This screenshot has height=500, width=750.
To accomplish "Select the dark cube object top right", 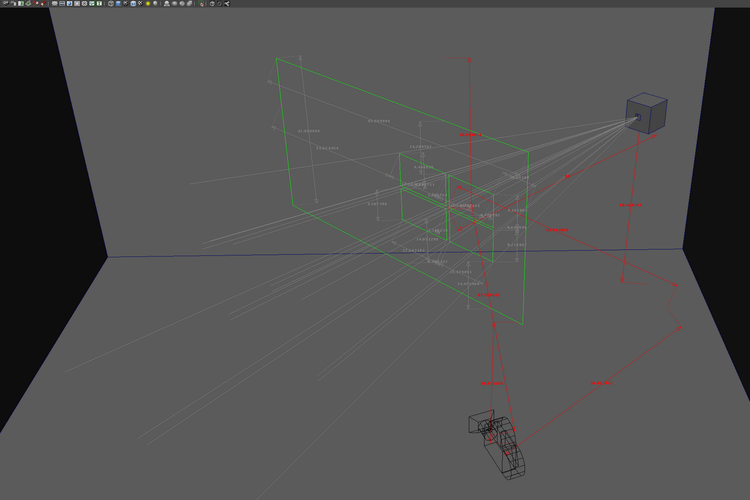I will click(646, 113).
